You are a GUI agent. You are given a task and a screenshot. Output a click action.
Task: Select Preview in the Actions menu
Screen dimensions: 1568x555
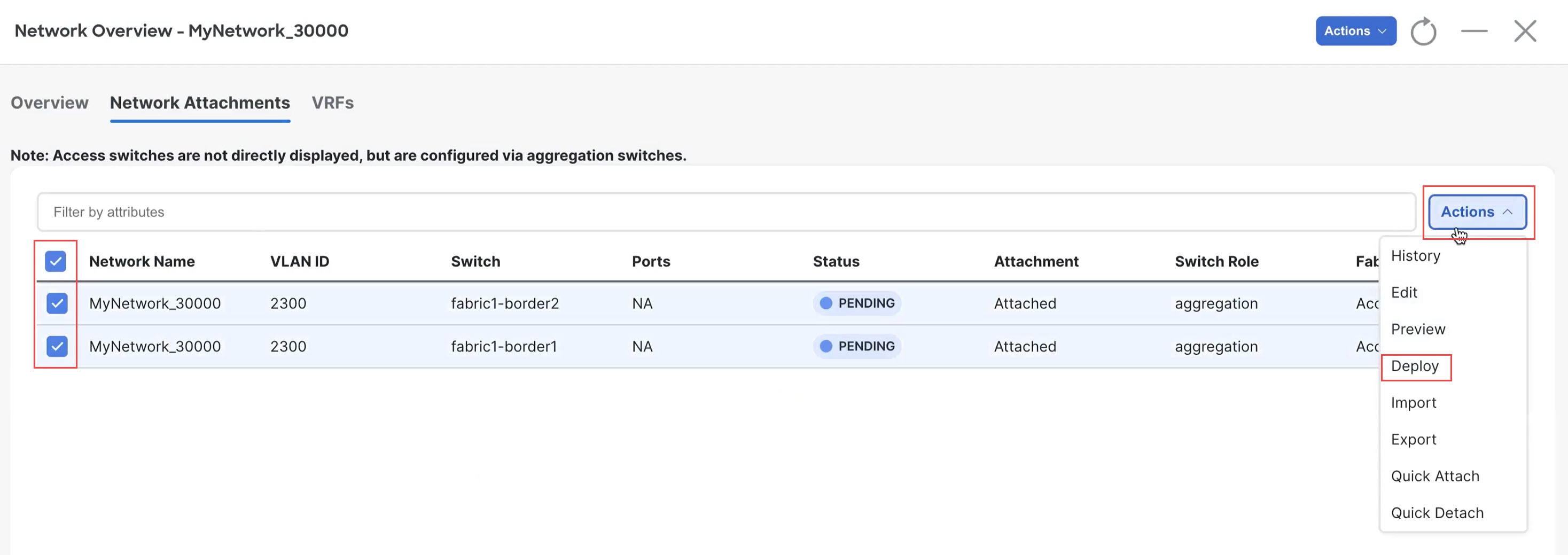pyautogui.click(x=1418, y=329)
